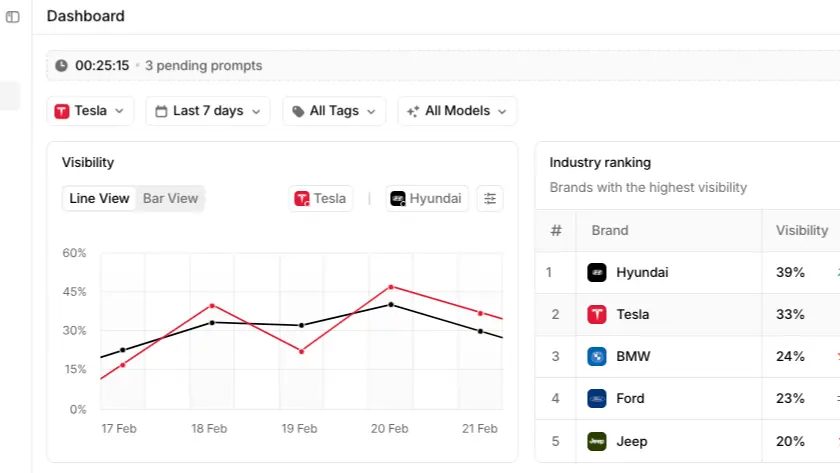This screenshot has width=840, height=473.
Task: Click Tesla's 20 Feb data point
Action: (391, 287)
